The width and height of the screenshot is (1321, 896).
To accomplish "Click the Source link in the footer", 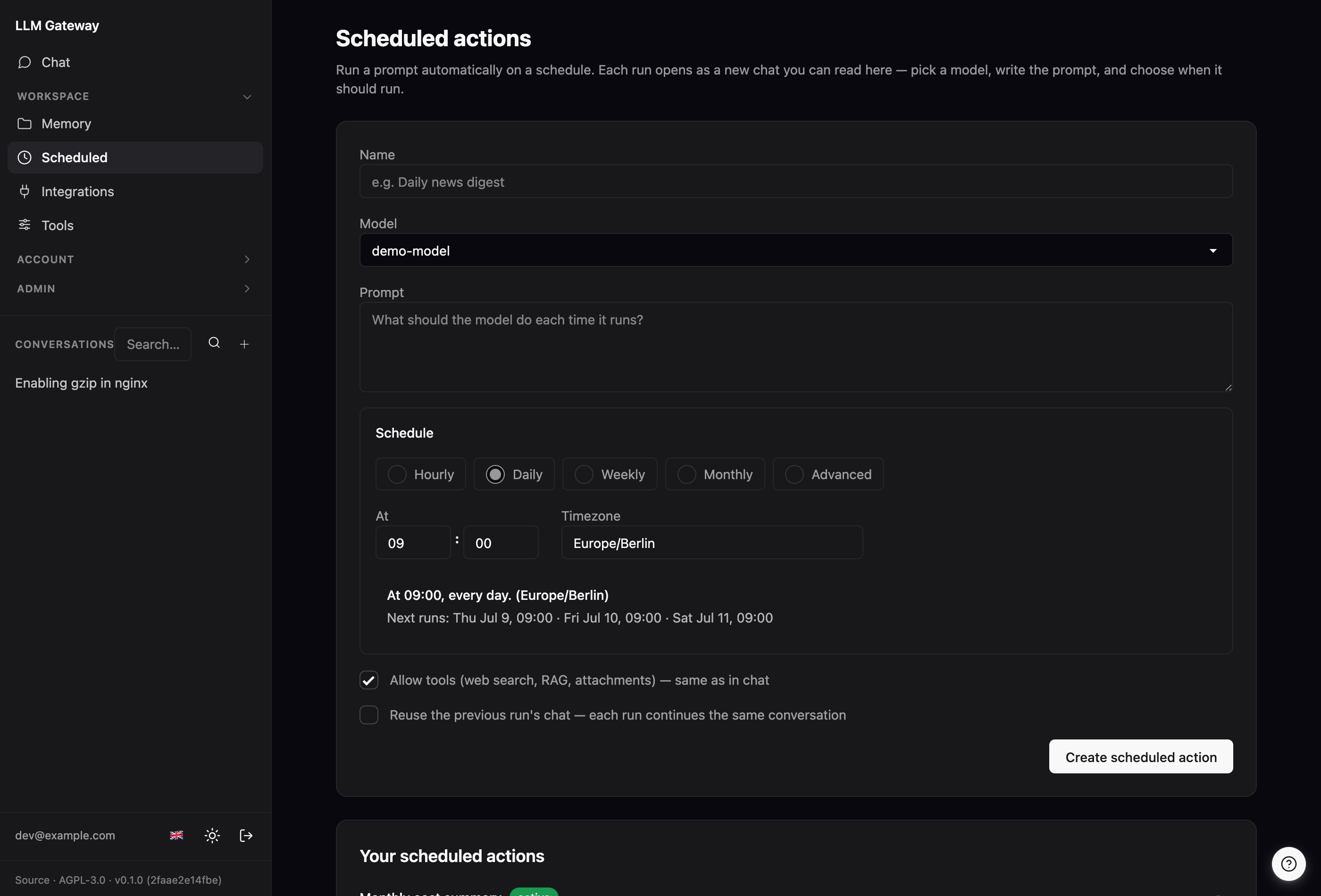I will coord(33,880).
